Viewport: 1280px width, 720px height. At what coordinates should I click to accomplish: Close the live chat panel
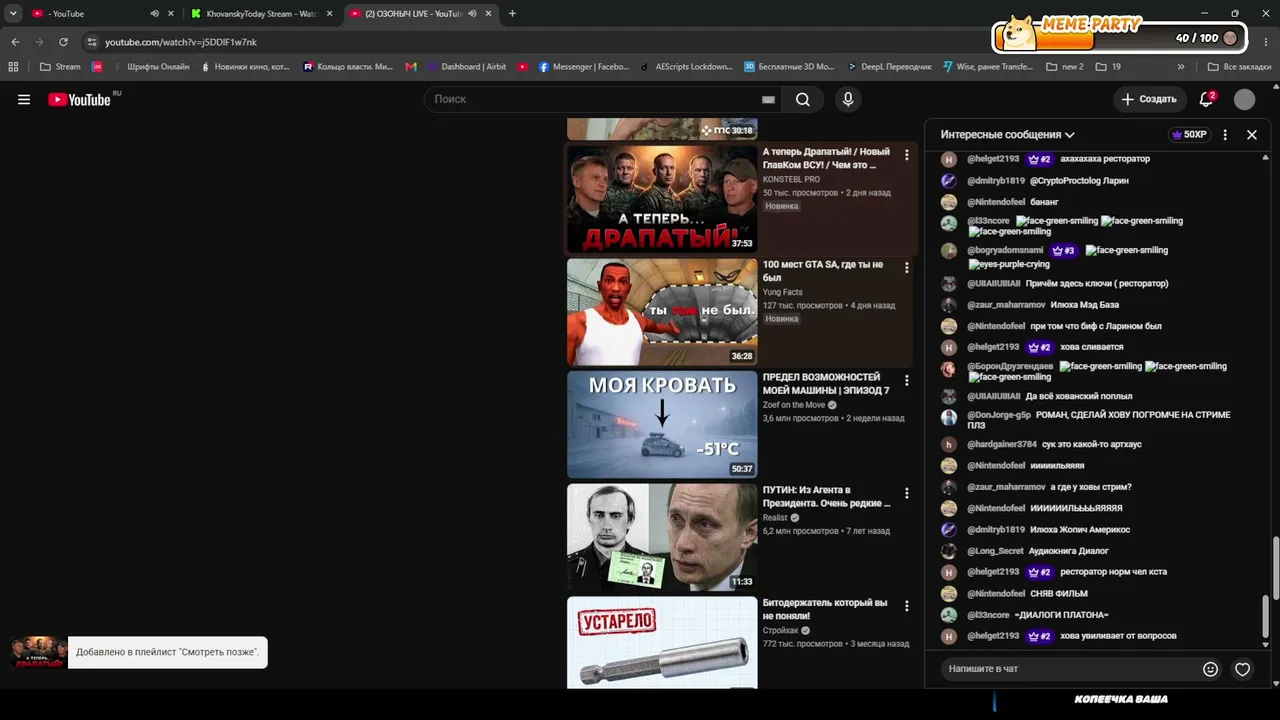coord(1251,134)
